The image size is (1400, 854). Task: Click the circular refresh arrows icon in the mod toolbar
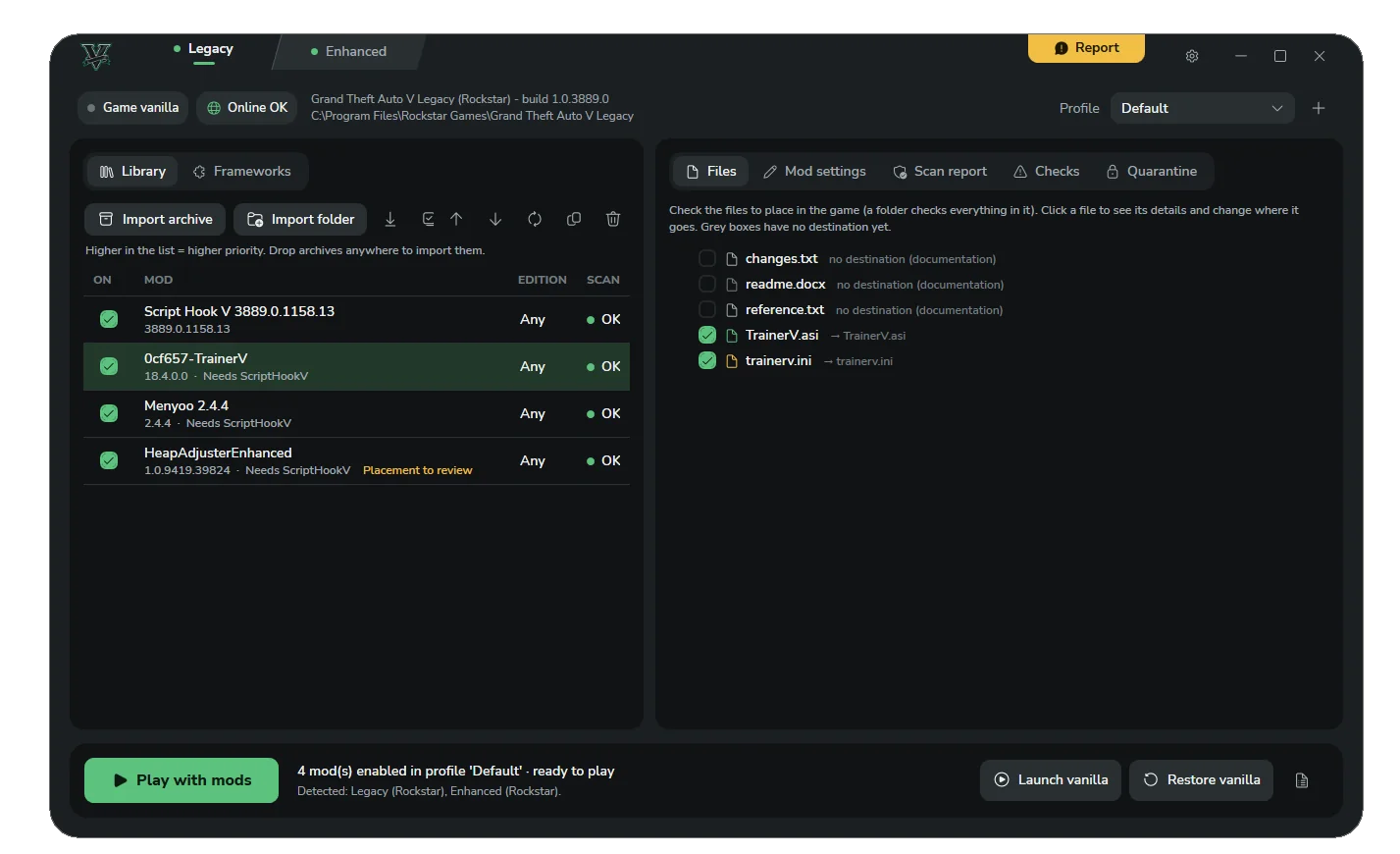click(535, 219)
